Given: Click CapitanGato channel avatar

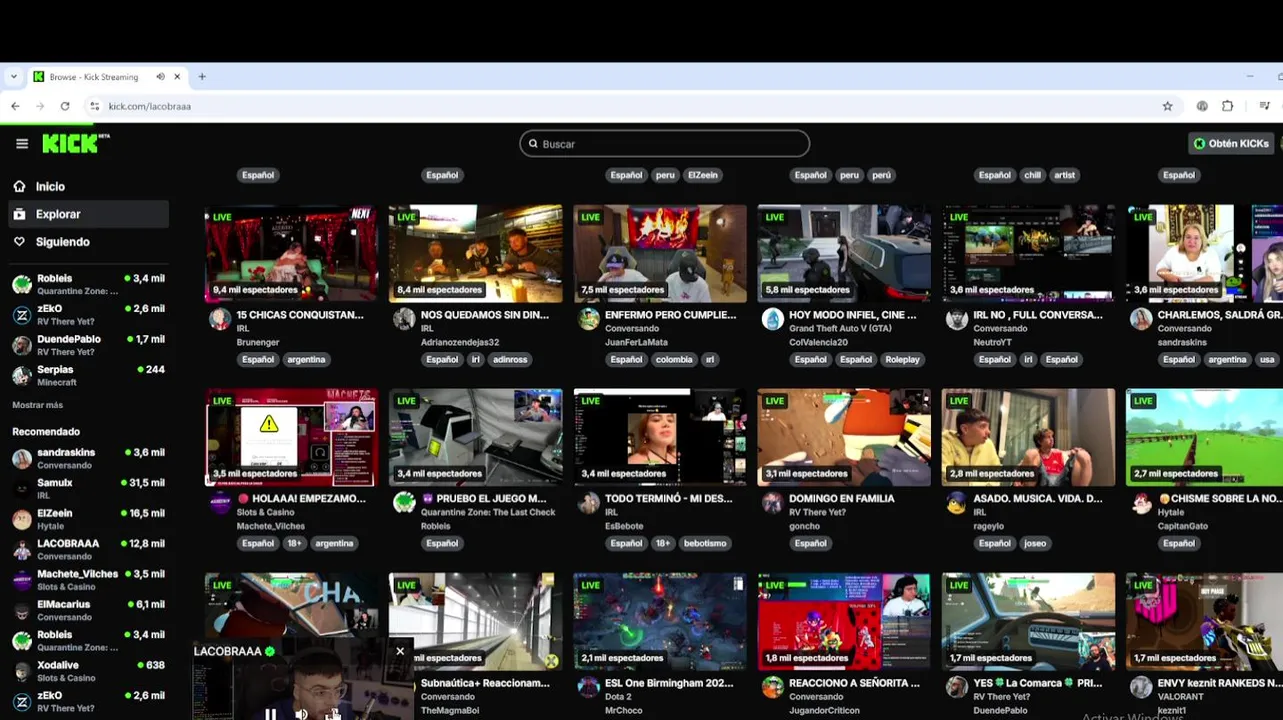Looking at the screenshot, I should [x=1141, y=503].
